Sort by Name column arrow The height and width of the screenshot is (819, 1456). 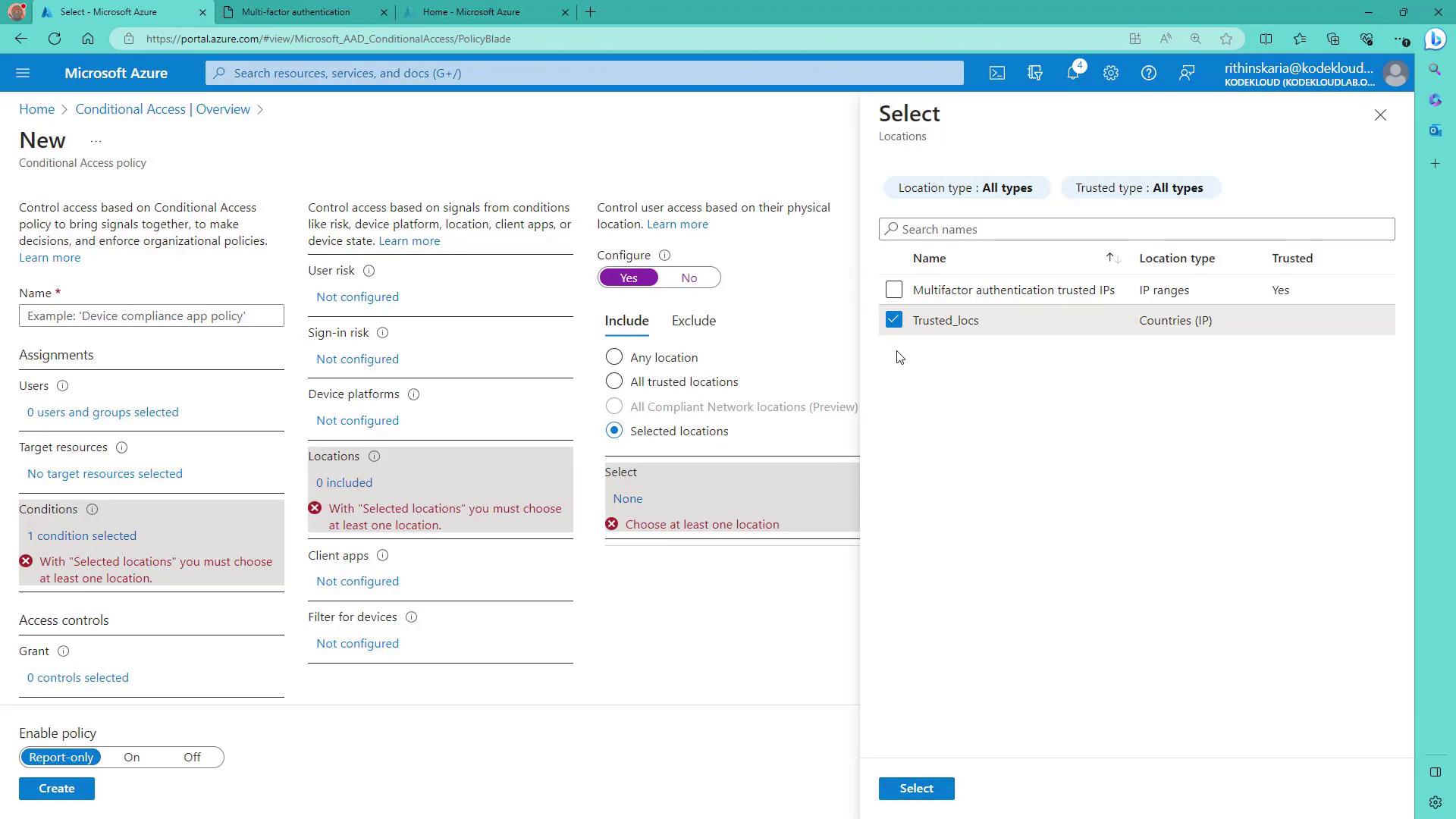click(x=1112, y=259)
